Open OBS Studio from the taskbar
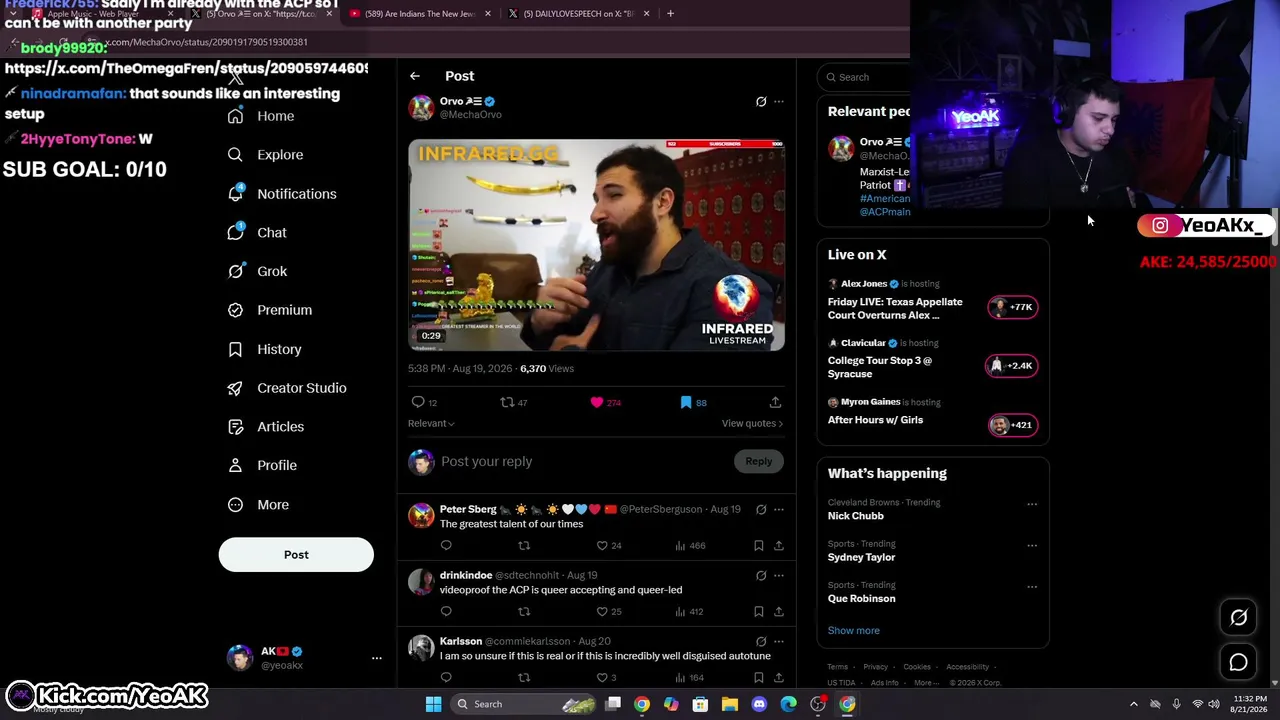This screenshot has width=1280, height=720. coord(818,704)
